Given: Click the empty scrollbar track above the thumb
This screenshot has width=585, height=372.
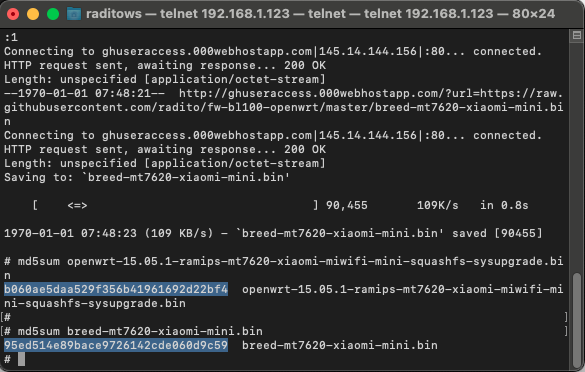Looking at the screenshot, I should [577, 156].
